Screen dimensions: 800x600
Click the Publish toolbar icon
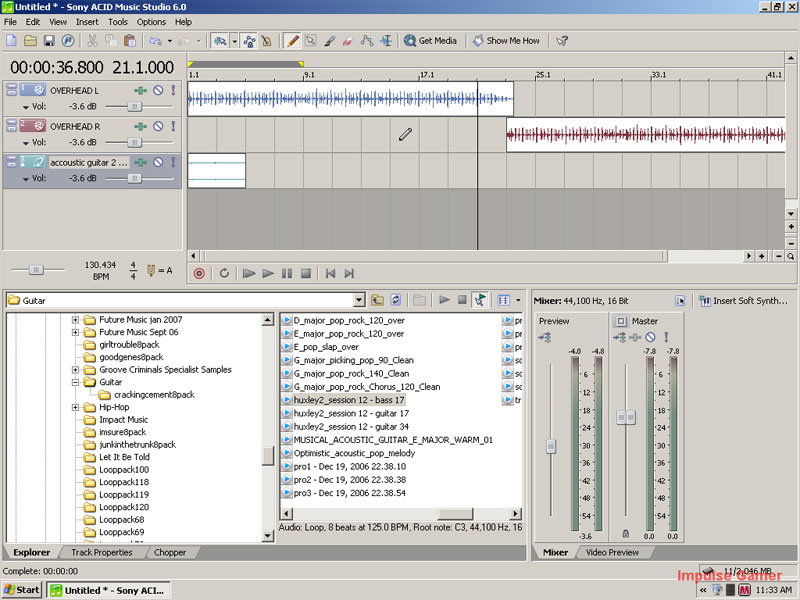[x=68, y=41]
